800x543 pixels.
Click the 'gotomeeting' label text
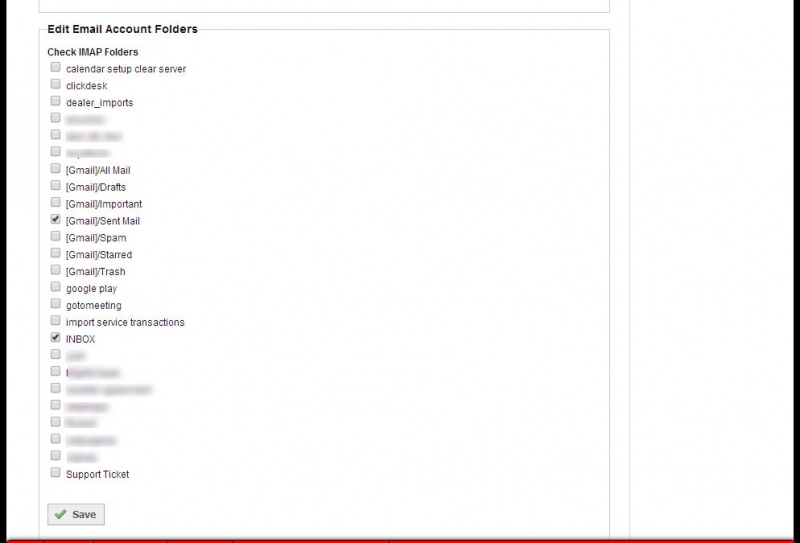(x=94, y=306)
